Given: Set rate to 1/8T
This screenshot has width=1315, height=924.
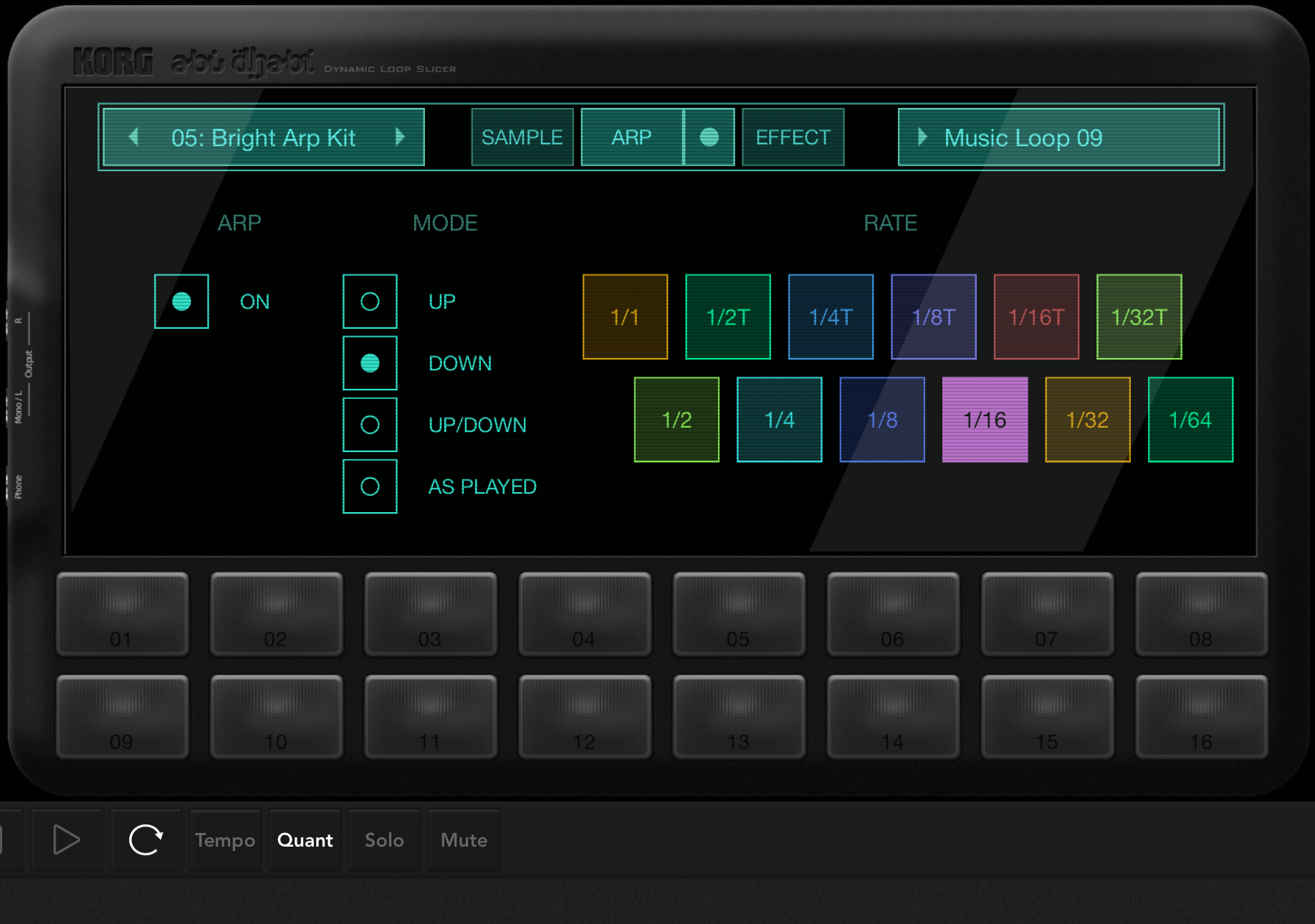Looking at the screenshot, I should 933,317.
